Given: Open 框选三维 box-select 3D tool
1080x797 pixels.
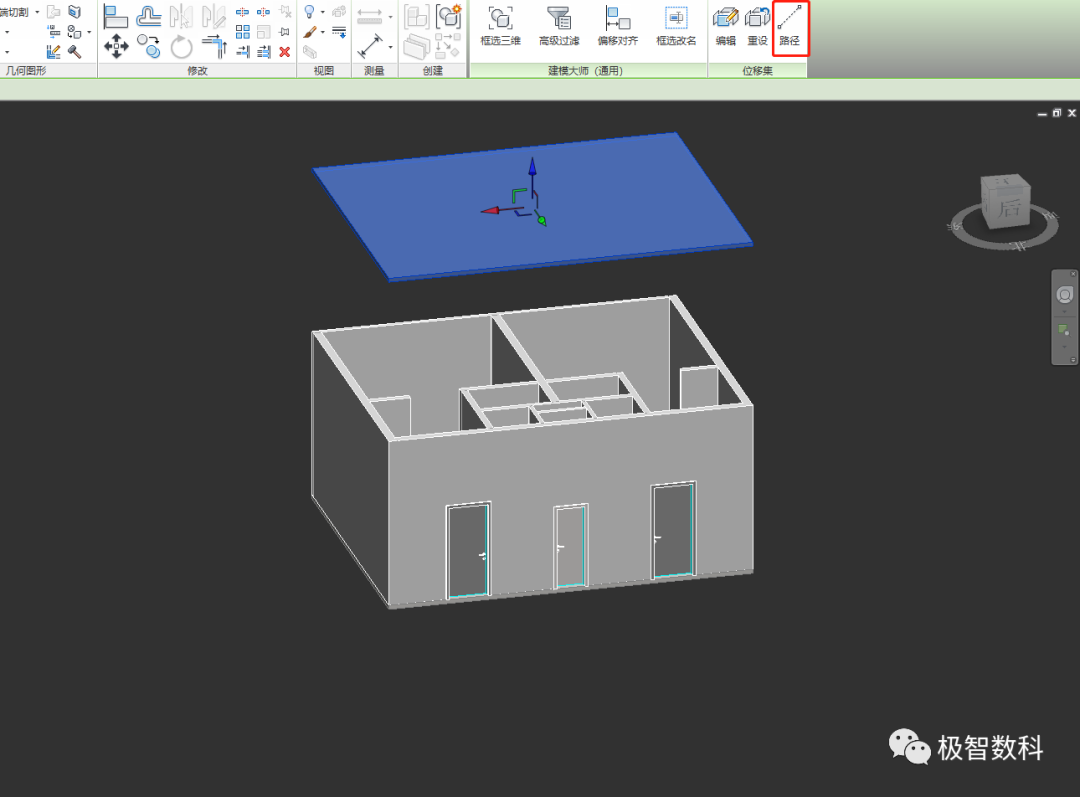Looking at the screenshot, I should pos(500,26).
